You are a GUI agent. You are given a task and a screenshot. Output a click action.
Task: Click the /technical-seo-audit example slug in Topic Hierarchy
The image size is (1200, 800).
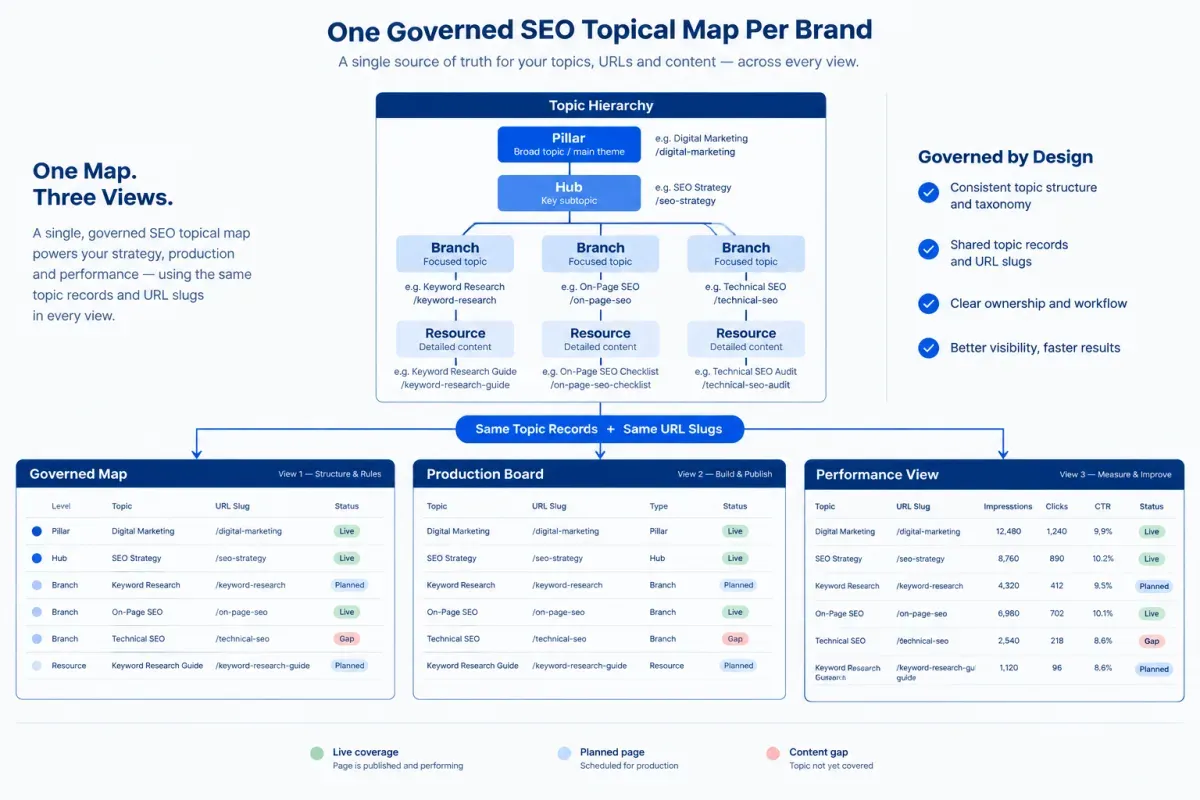pyautogui.click(x=746, y=385)
